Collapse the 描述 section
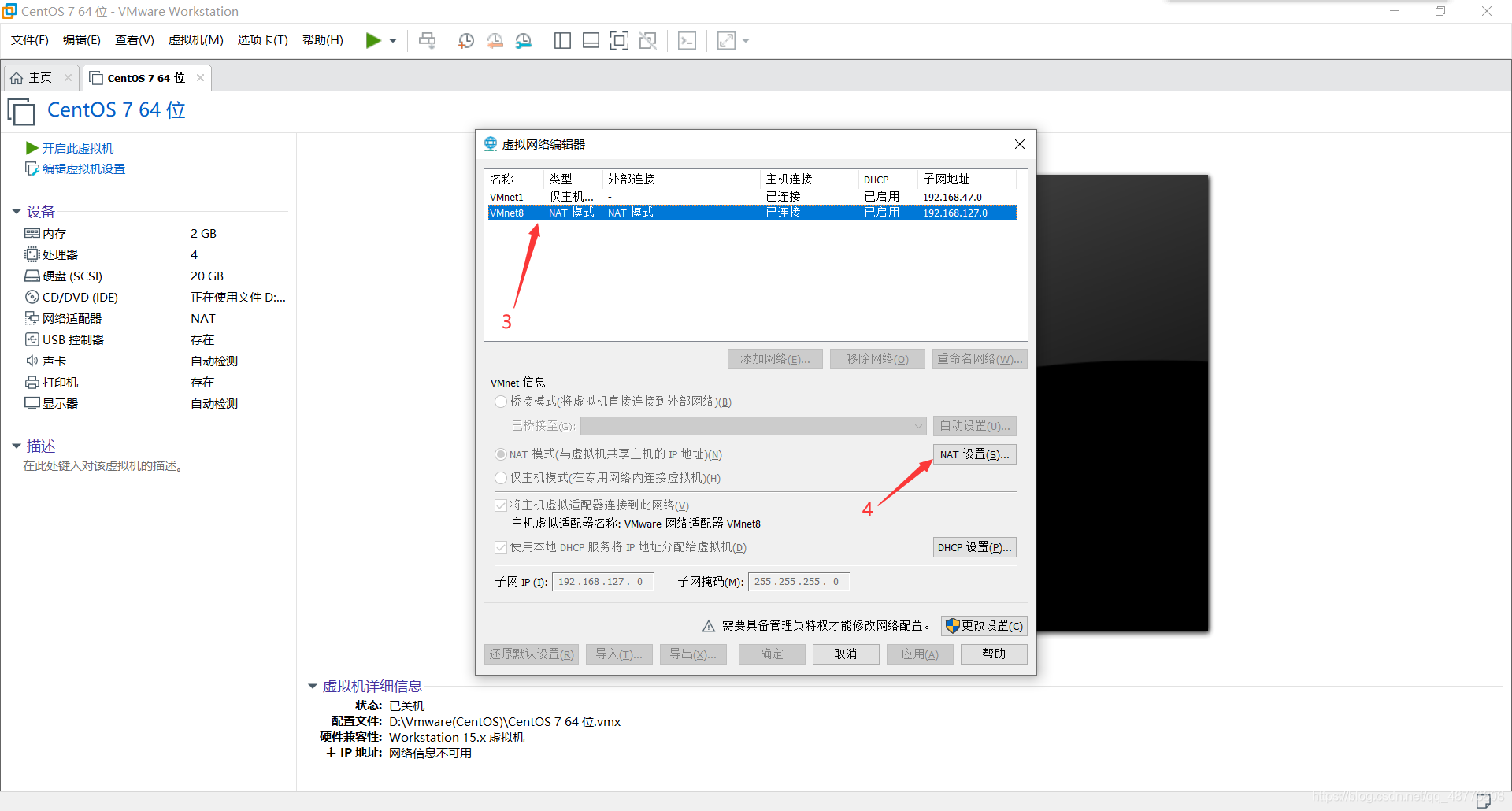1512x811 pixels. (17, 446)
